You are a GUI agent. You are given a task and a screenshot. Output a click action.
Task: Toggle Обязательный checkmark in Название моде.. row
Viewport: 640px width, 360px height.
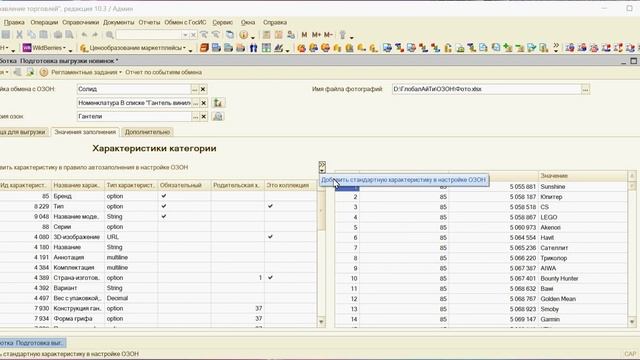pyautogui.click(x=164, y=216)
